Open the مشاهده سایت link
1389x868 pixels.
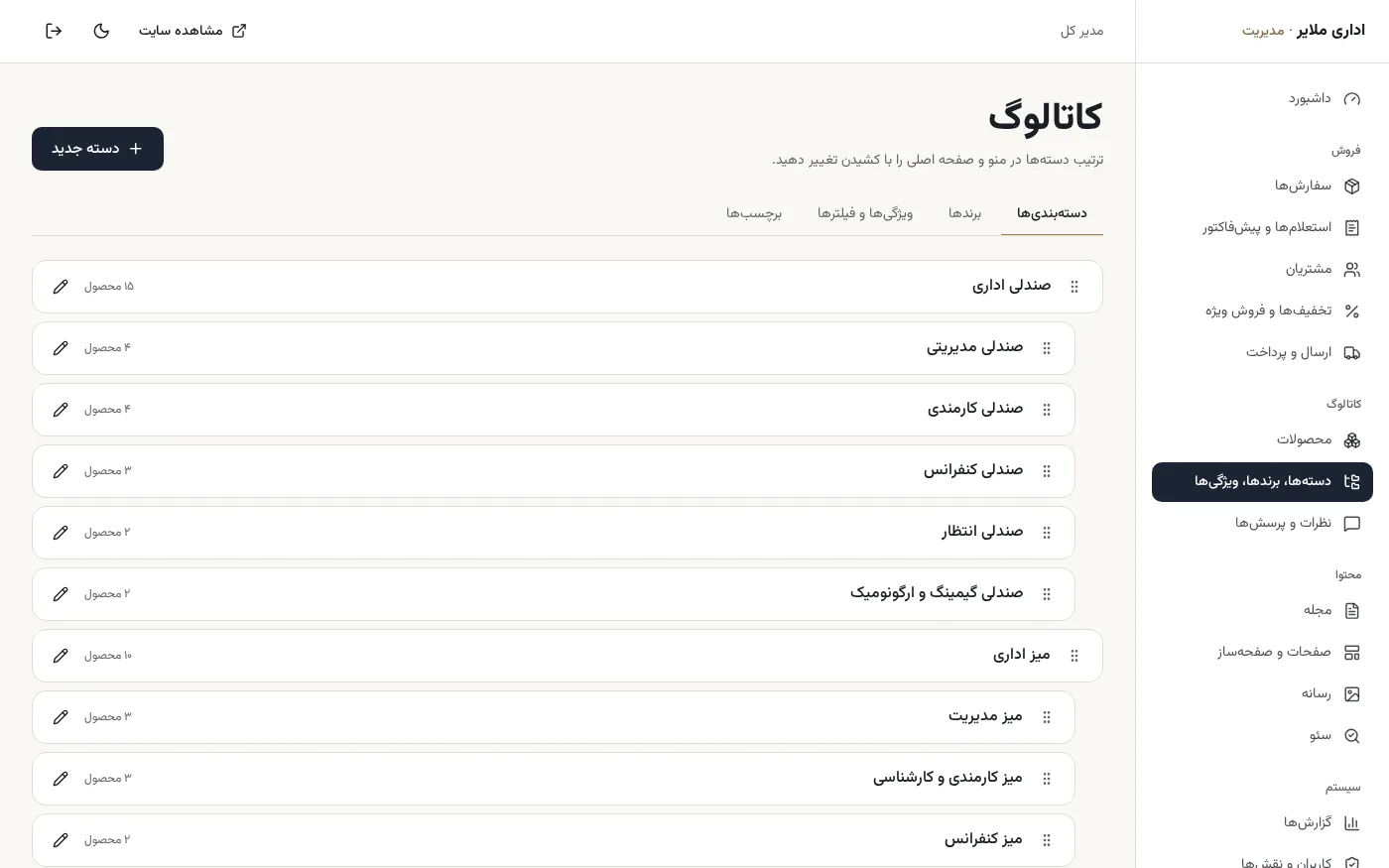192,31
